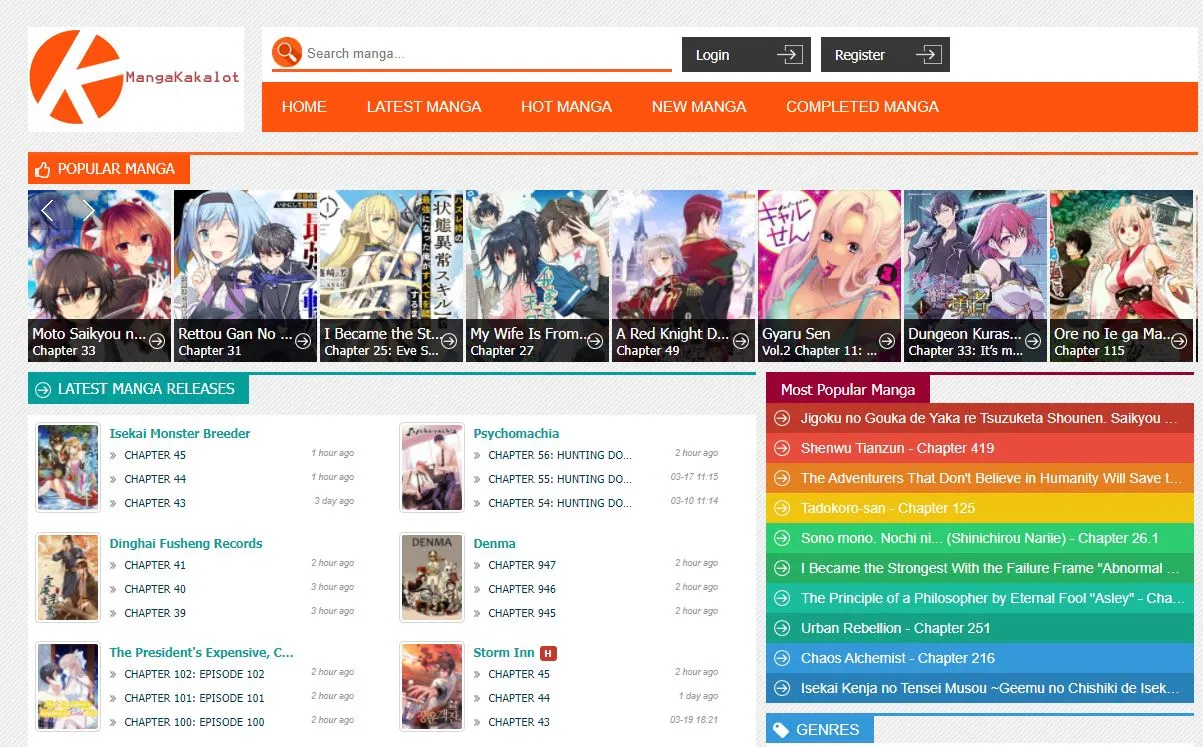
Task: Open the Isekai Monster Breeder title link
Action: (x=180, y=433)
